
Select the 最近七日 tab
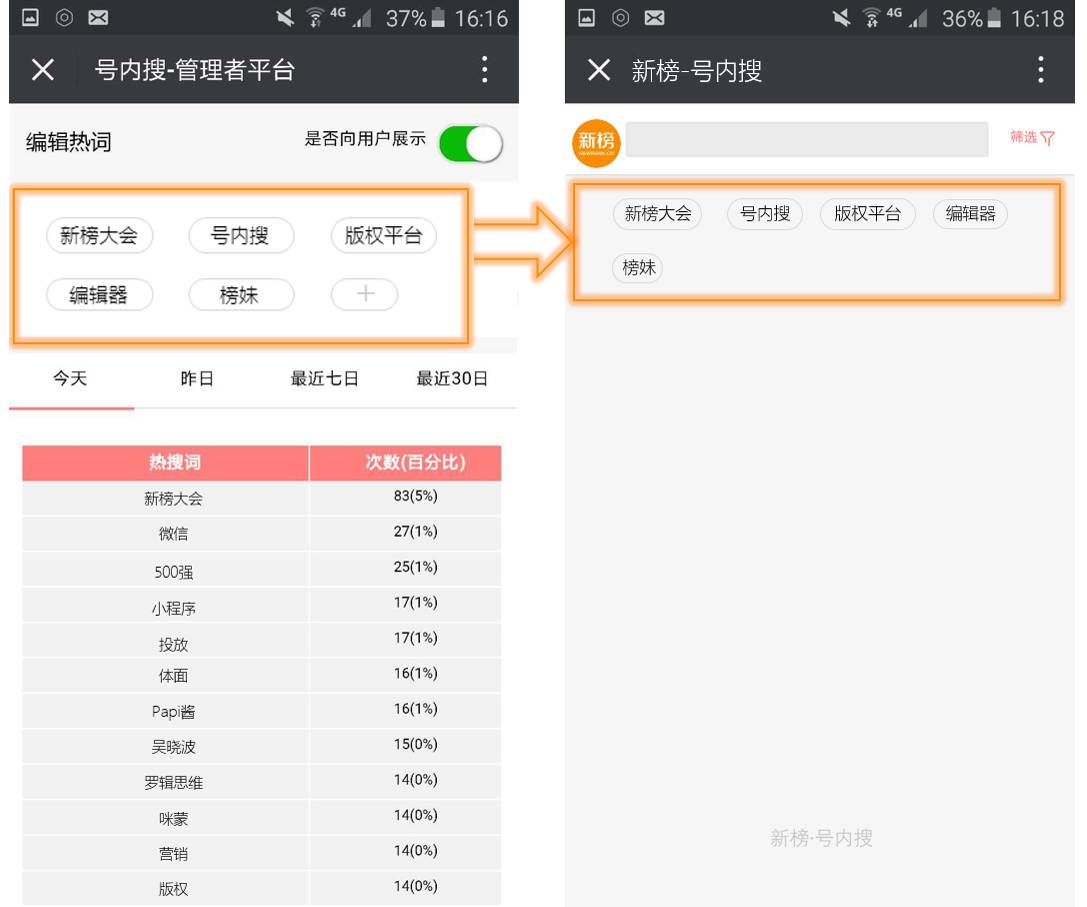tap(324, 379)
